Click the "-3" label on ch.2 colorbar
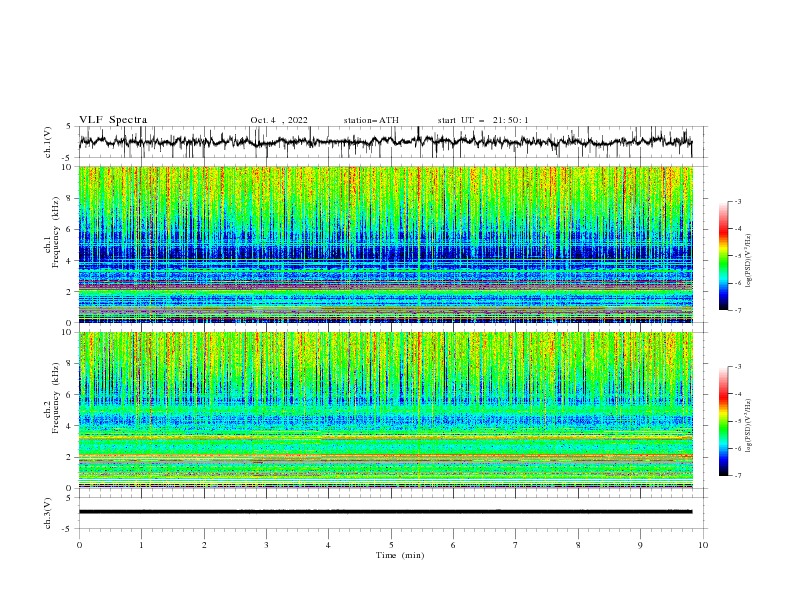 pos(738,367)
